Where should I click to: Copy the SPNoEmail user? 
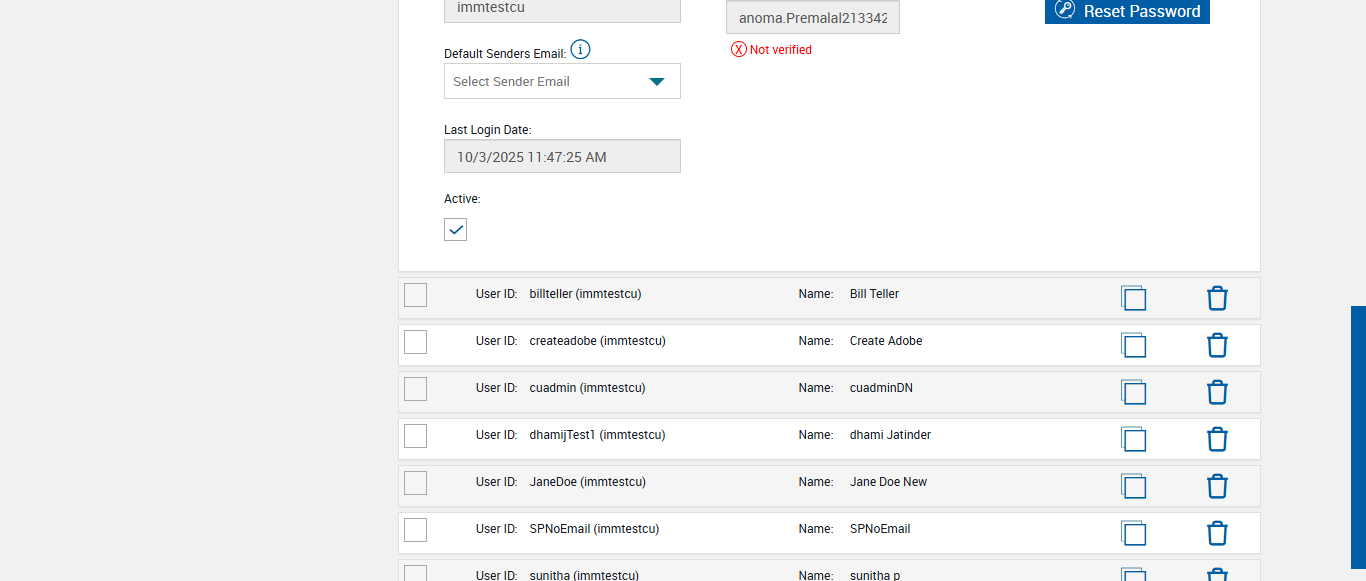pyautogui.click(x=1133, y=533)
